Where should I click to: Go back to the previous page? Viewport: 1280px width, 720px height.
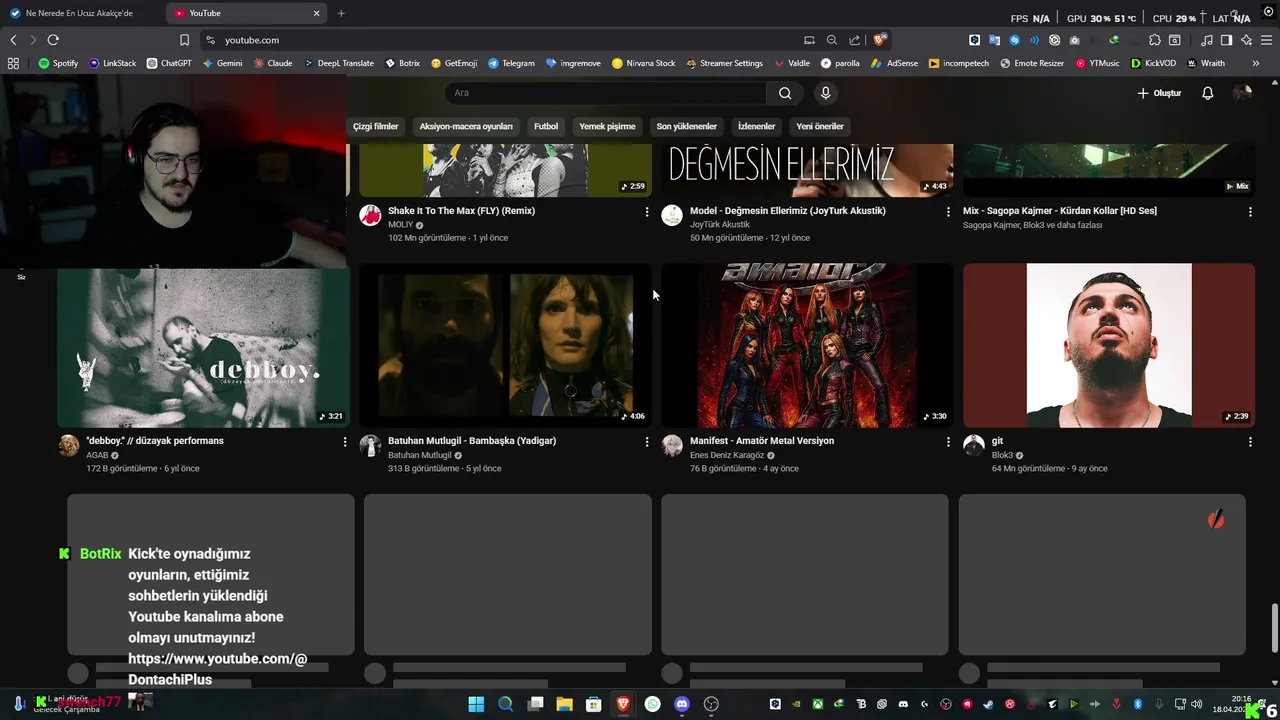(x=13, y=40)
